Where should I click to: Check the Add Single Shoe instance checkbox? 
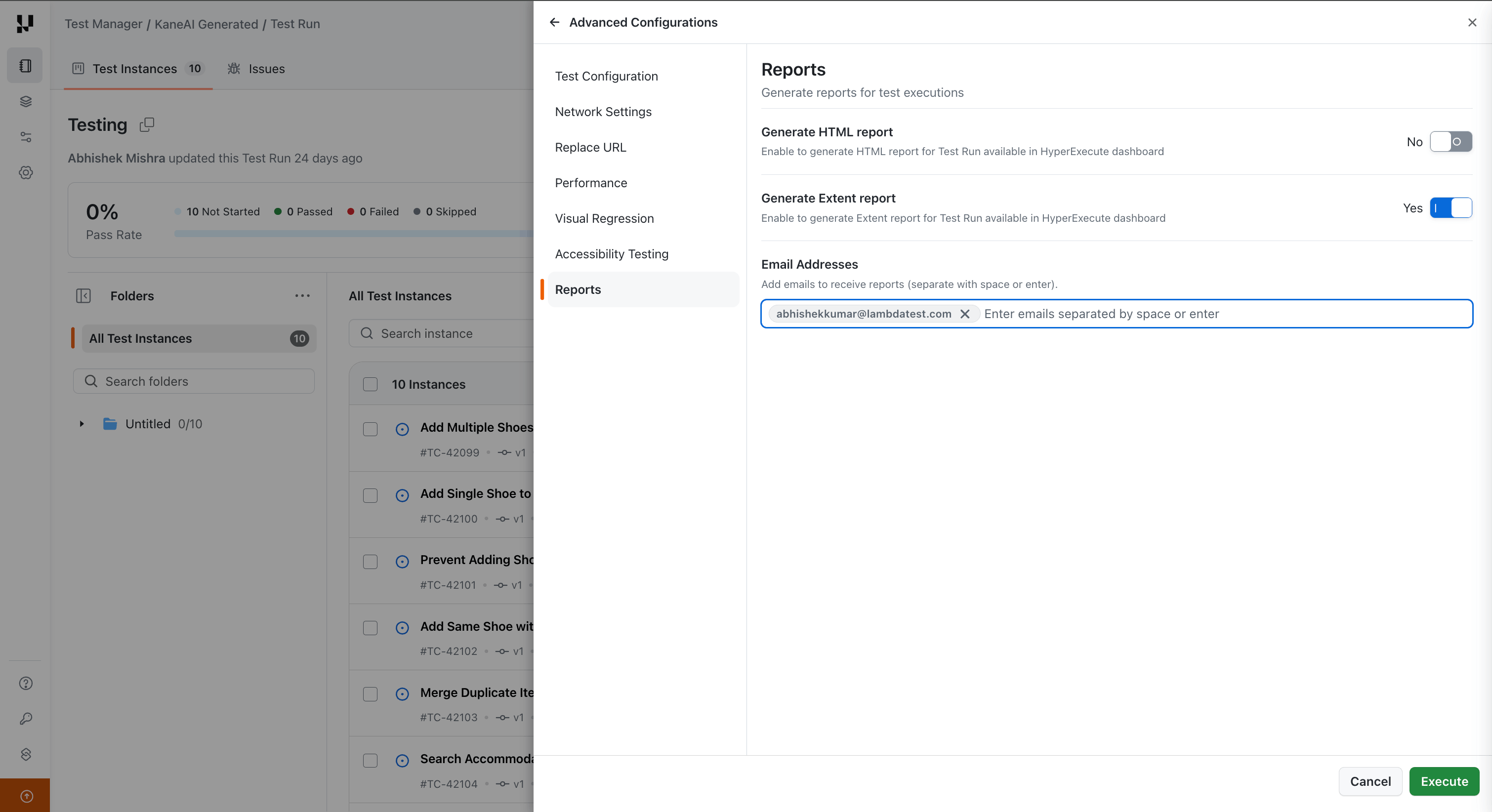click(370, 495)
